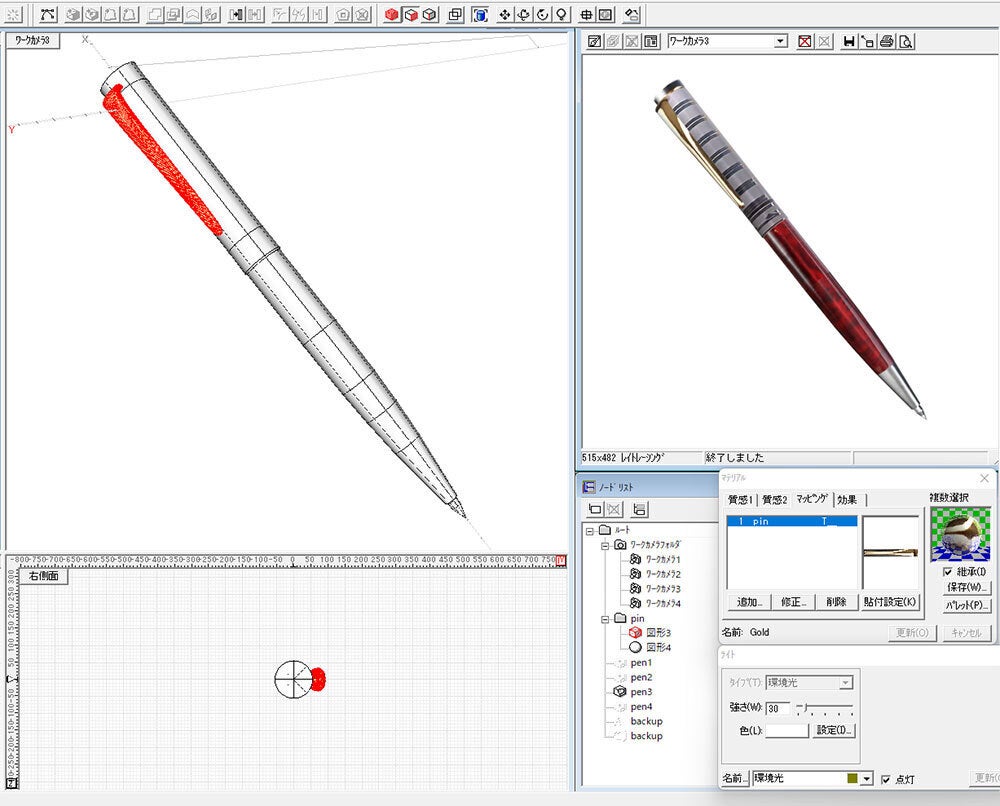Switch to the 効果 tab

(847, 499)
